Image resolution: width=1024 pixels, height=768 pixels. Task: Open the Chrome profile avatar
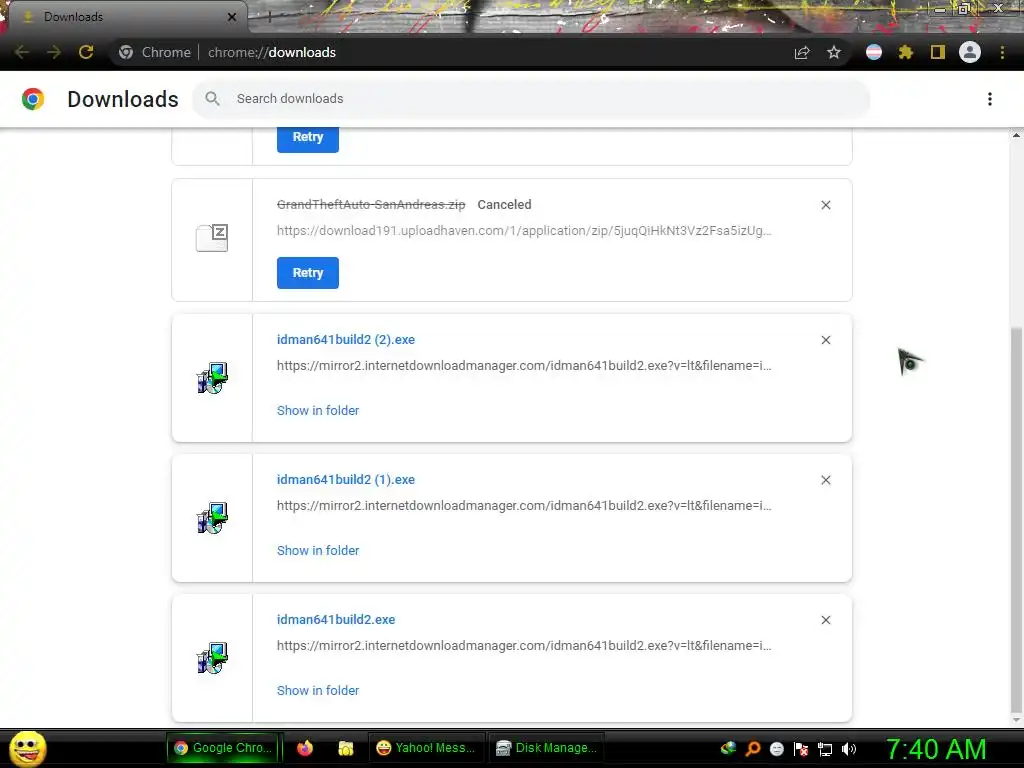[970, 52]
